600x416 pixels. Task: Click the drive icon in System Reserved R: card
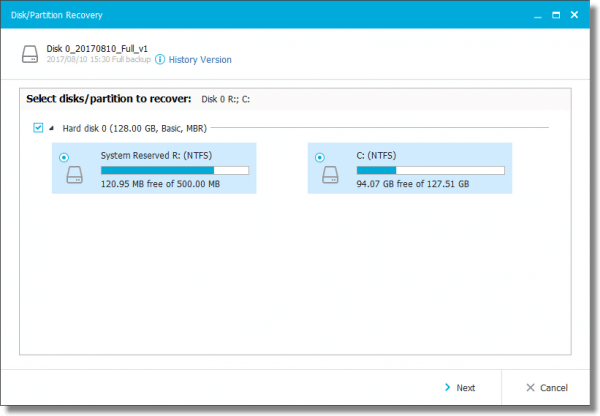[x=74, y=175]
